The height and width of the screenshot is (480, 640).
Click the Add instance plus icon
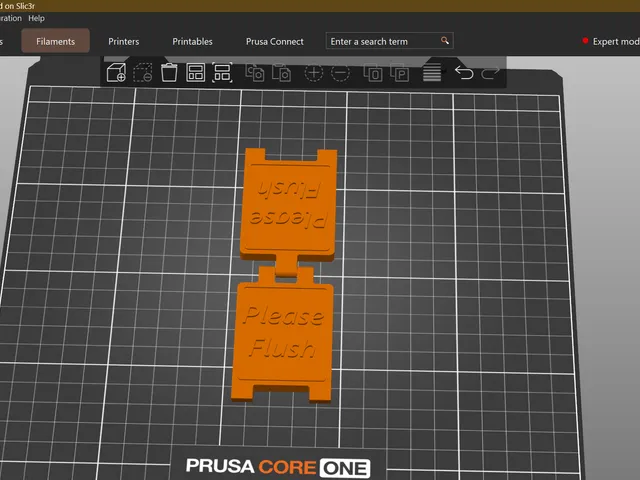tap(313, 73)
